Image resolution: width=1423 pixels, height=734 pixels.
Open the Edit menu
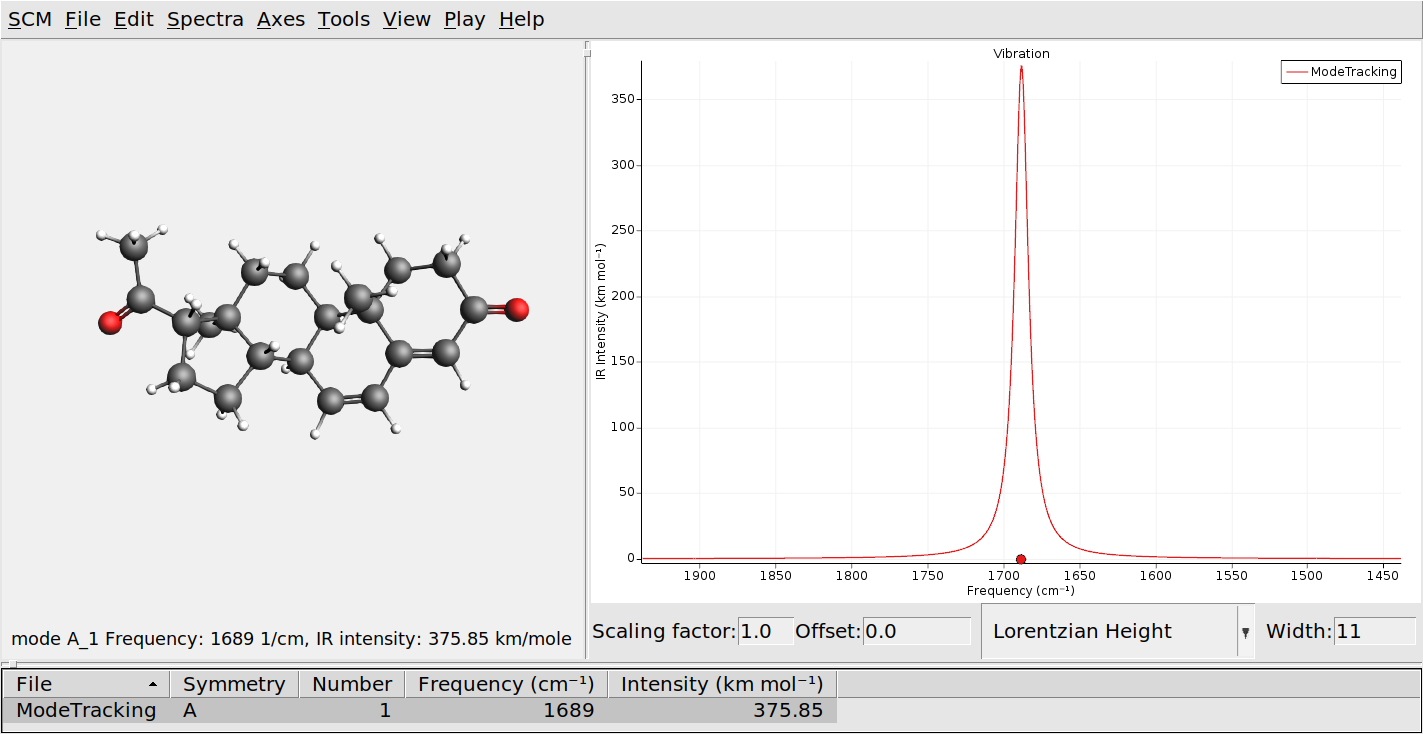click(x=133, y=19)
